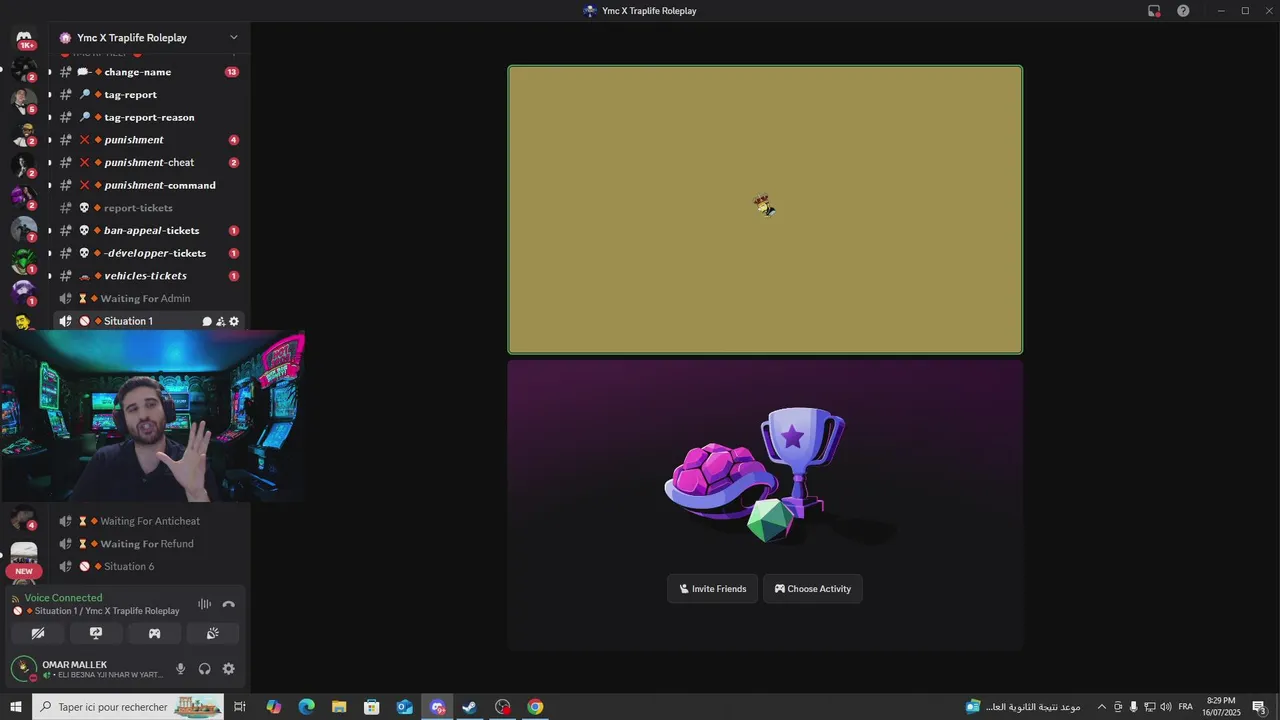
Task: Open the server with 5 notifications badge
Action: [24, 100]
